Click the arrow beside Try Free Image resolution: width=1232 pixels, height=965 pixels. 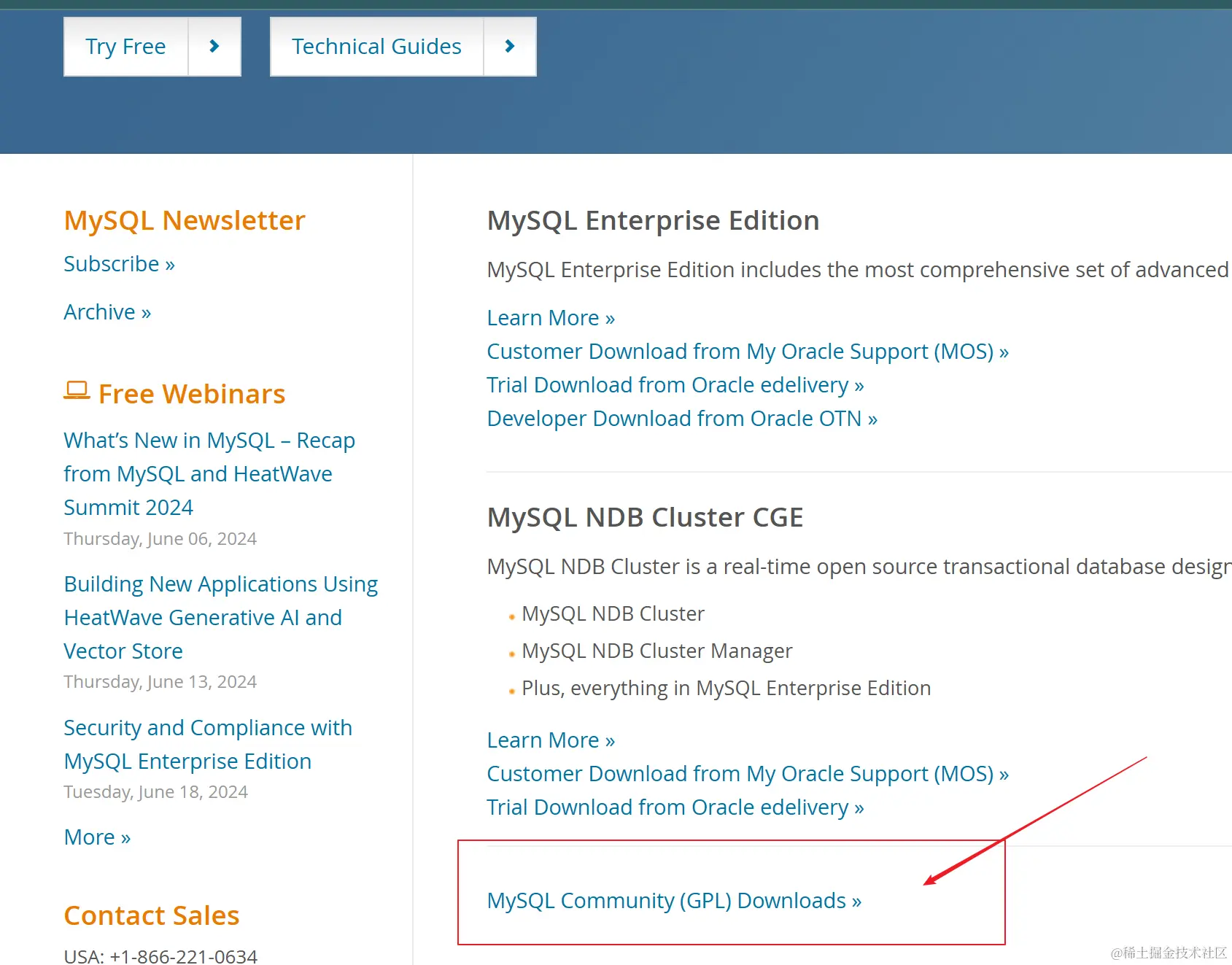click(214, 47)
